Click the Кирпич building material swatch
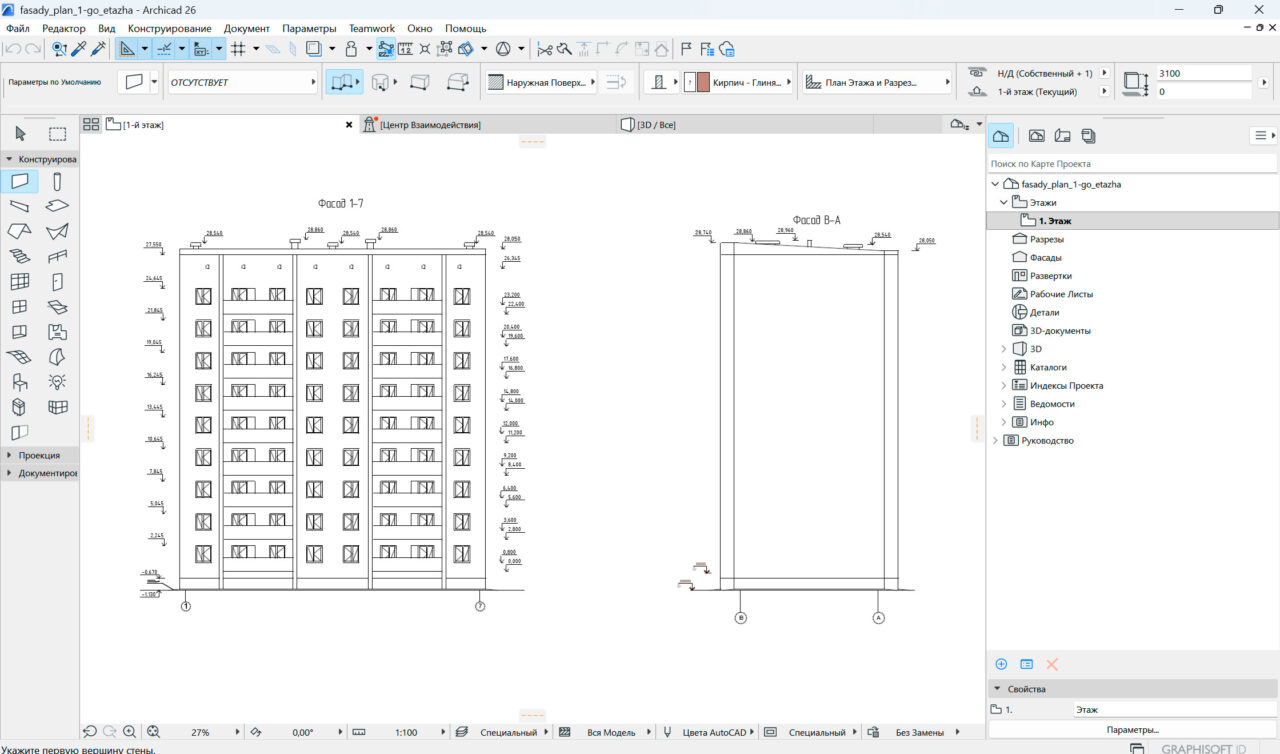Screen dimensions: 1280x754 [703, 83]
